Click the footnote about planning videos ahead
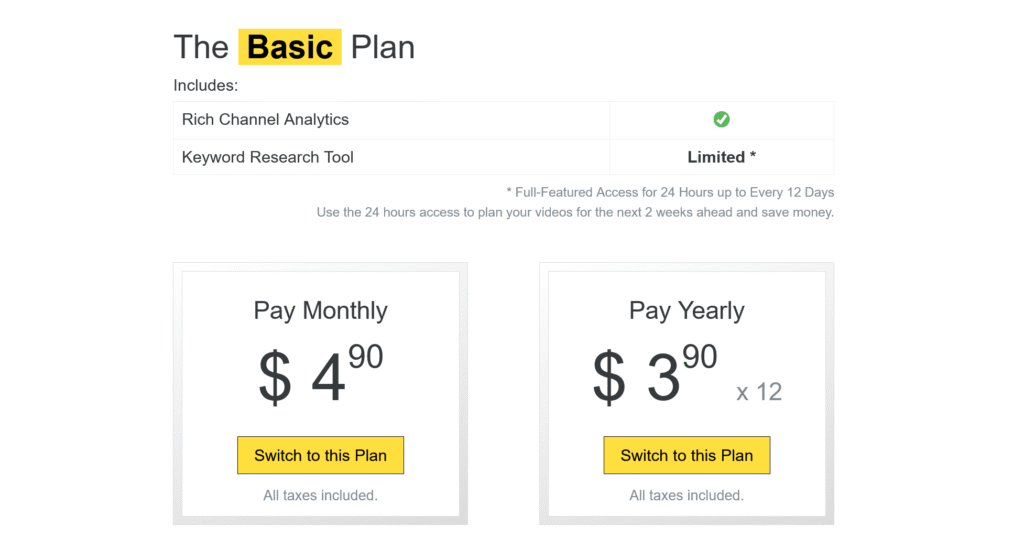The width and height of the screenshot is (1024, 558). [575, 212]
